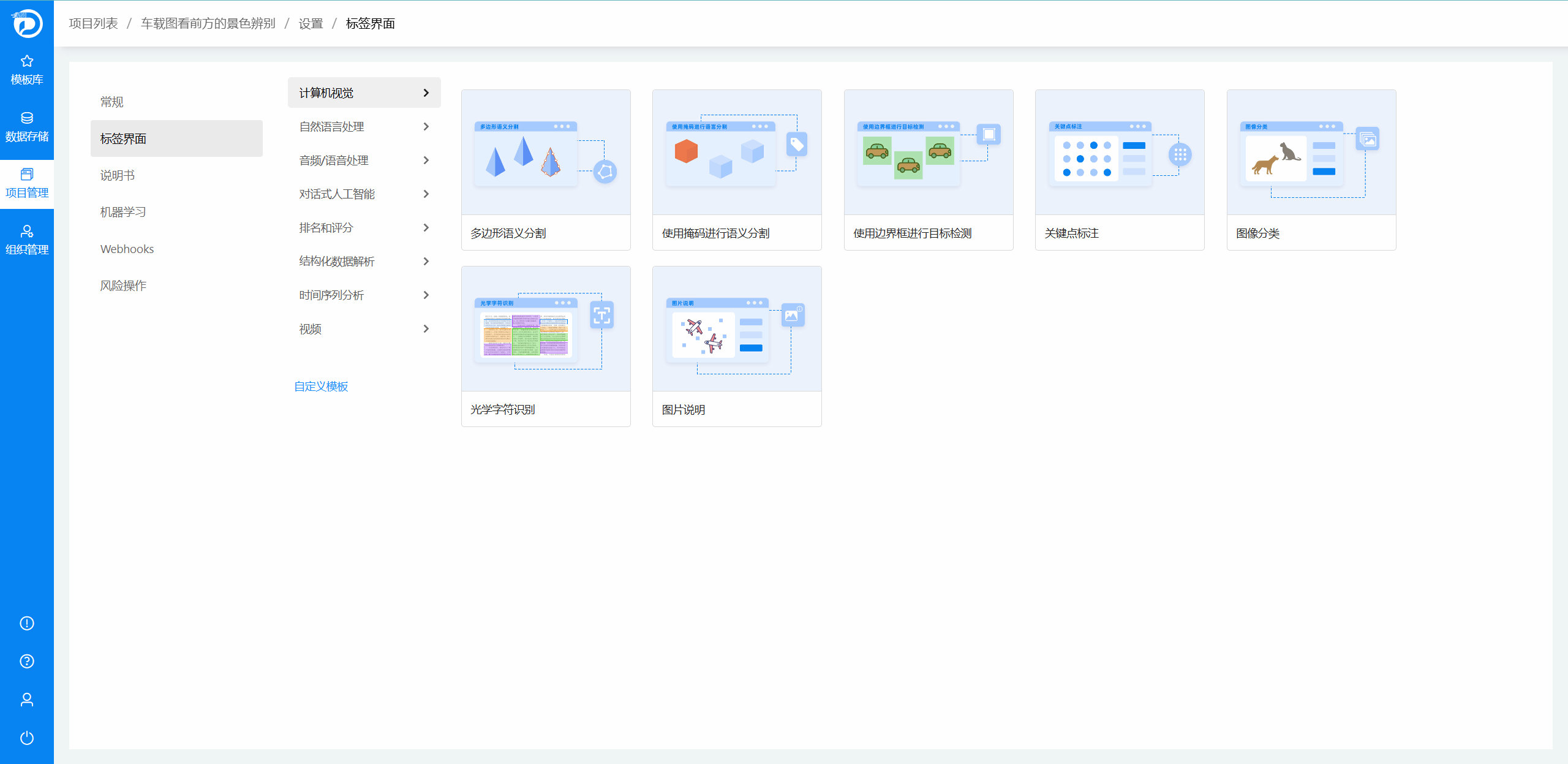The image size is (1568, 764).
Task: Select the 风险操作 settings tab
Action: coord(123,286)
